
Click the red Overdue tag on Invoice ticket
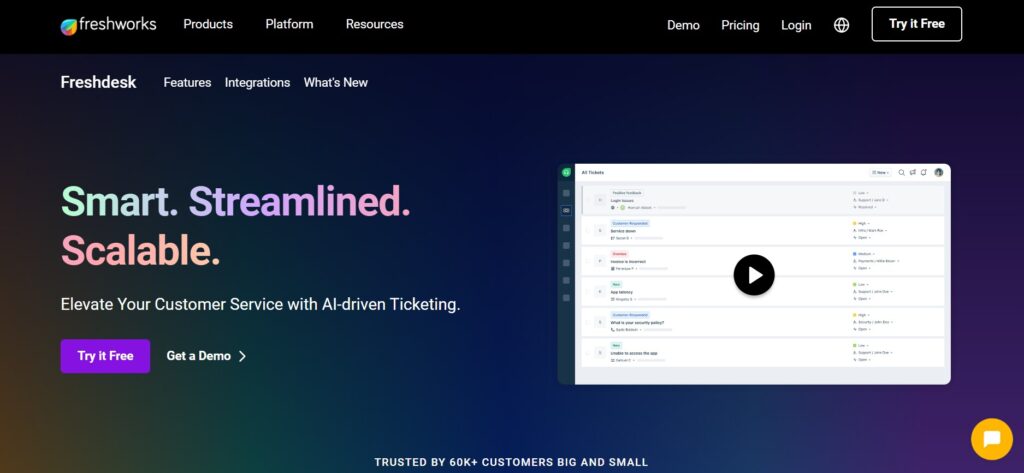pyautogui.click(x=619, y=253)
